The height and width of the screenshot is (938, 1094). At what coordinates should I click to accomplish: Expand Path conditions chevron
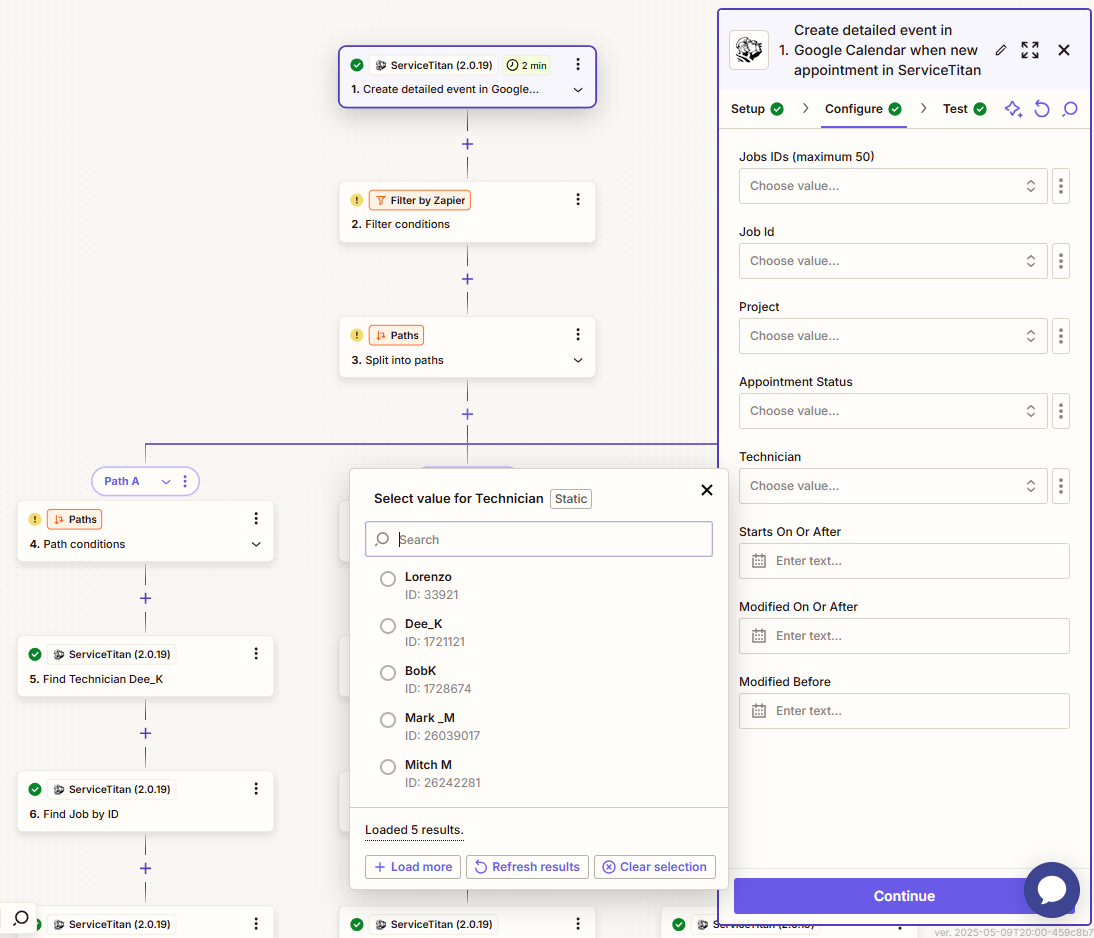pyautogui.click(x=256, y=544)
